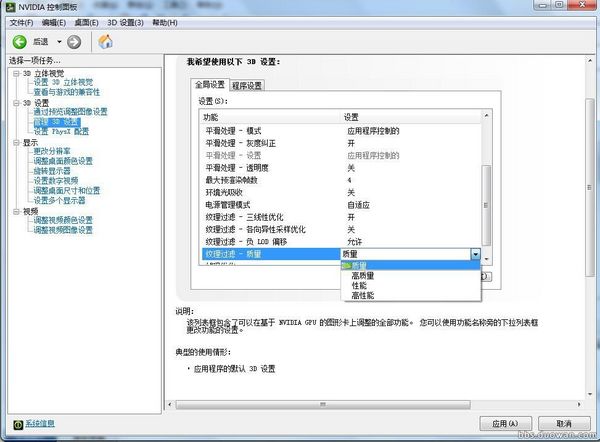The width and height of the screenshot is (600, 442).
Task: Collapse the 视频 tree node
Action: (x=16, y=212)
